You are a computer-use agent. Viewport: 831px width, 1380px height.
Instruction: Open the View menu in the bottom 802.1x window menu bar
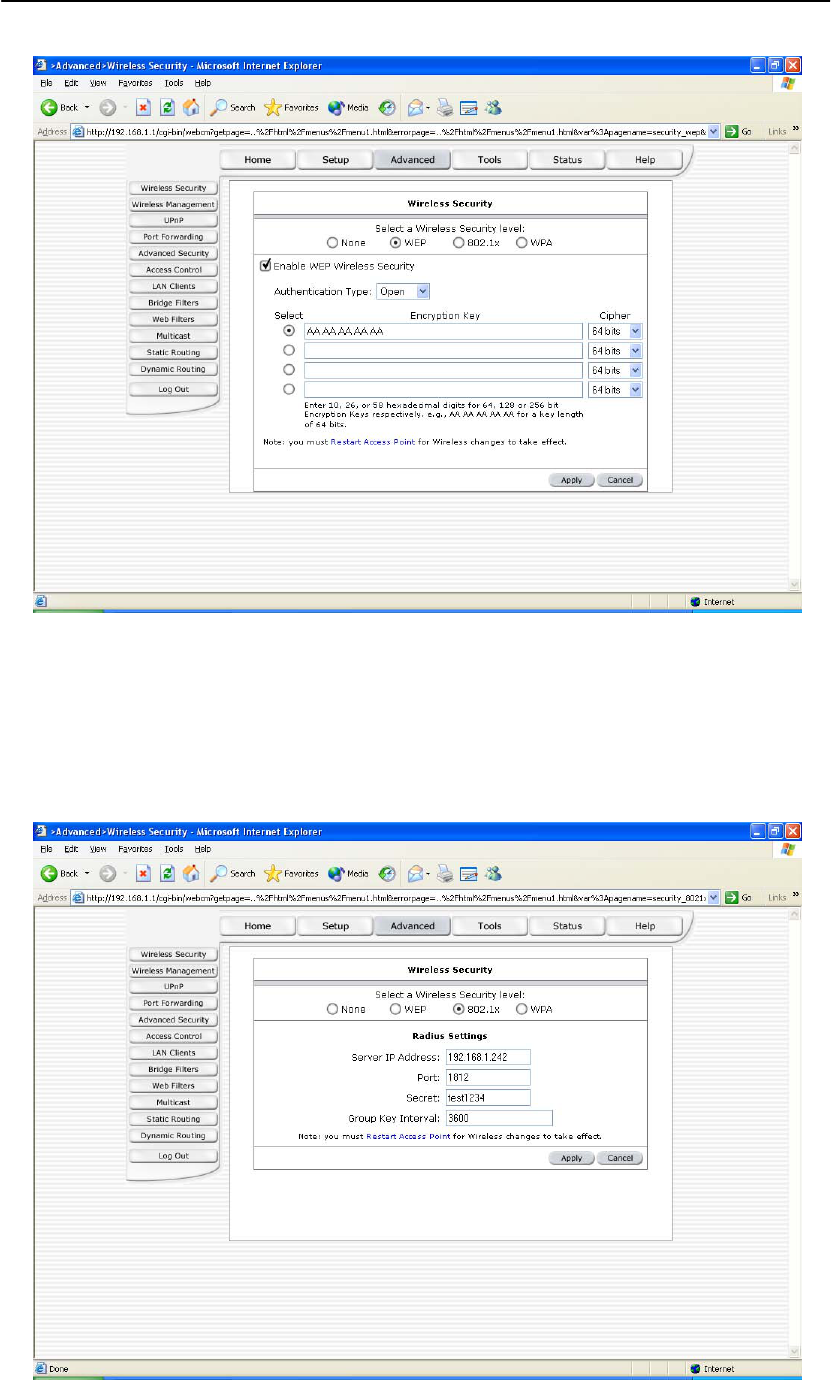pos(98,848)
